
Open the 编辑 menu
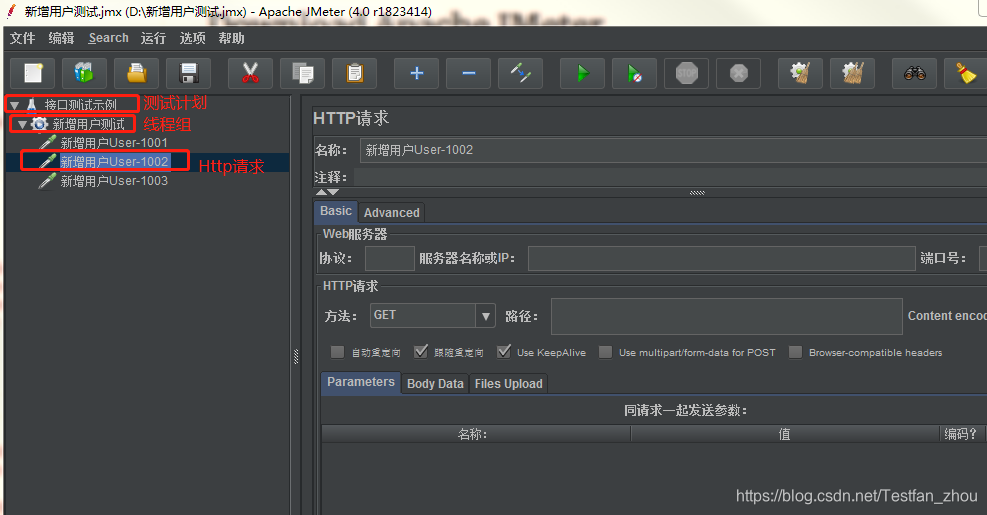click(62, 38)
